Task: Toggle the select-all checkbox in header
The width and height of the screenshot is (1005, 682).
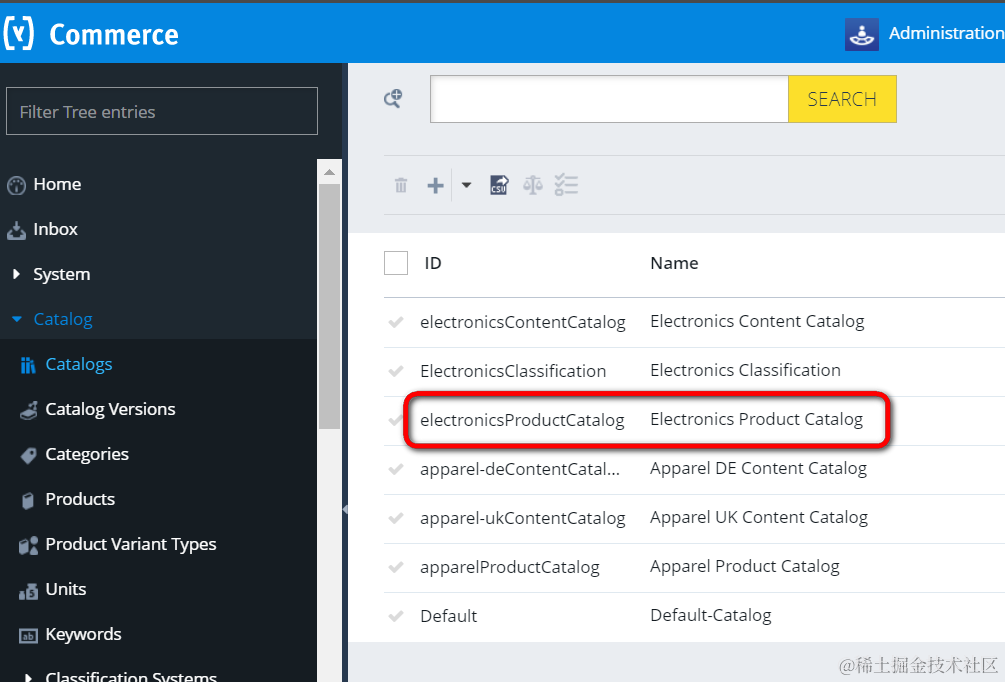Action: [395, 263]
